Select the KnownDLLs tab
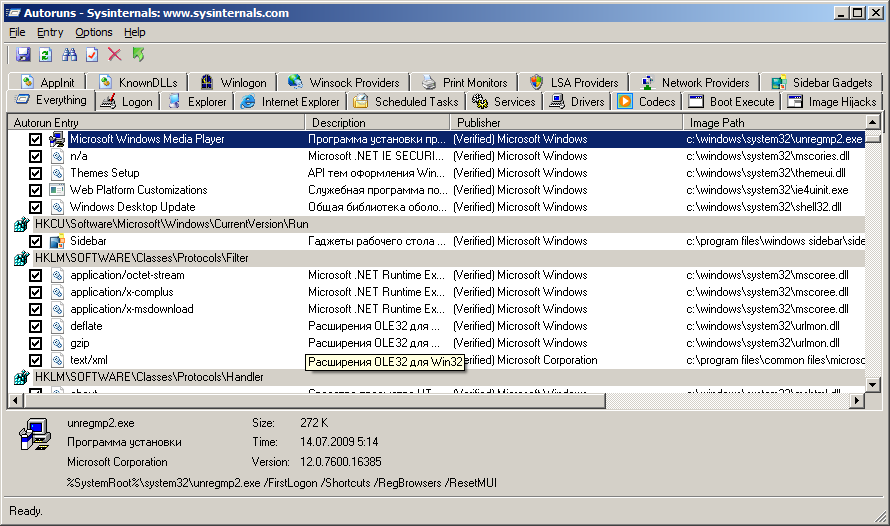Viewport: 890px width, 526px height. point(138,83)
